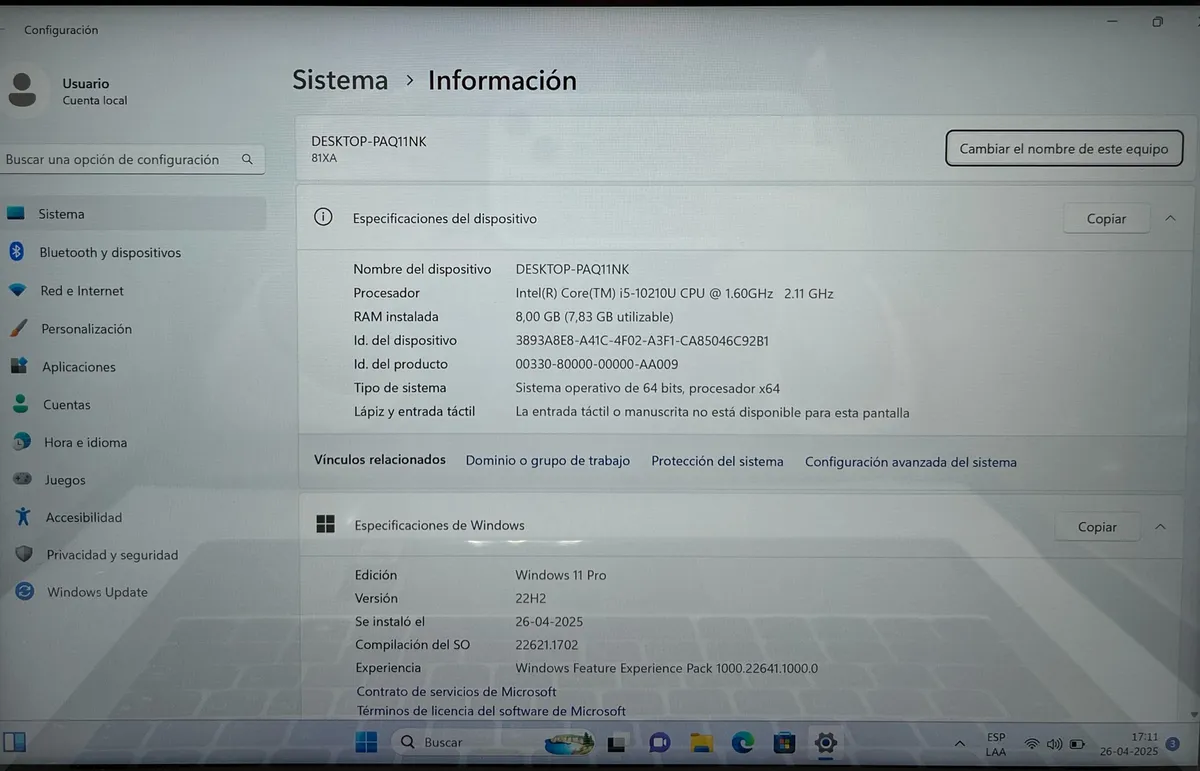Open Microsoft Store from taskbar
The width and height of the screenshot is (1200, 771).
(x=784, y=743)
